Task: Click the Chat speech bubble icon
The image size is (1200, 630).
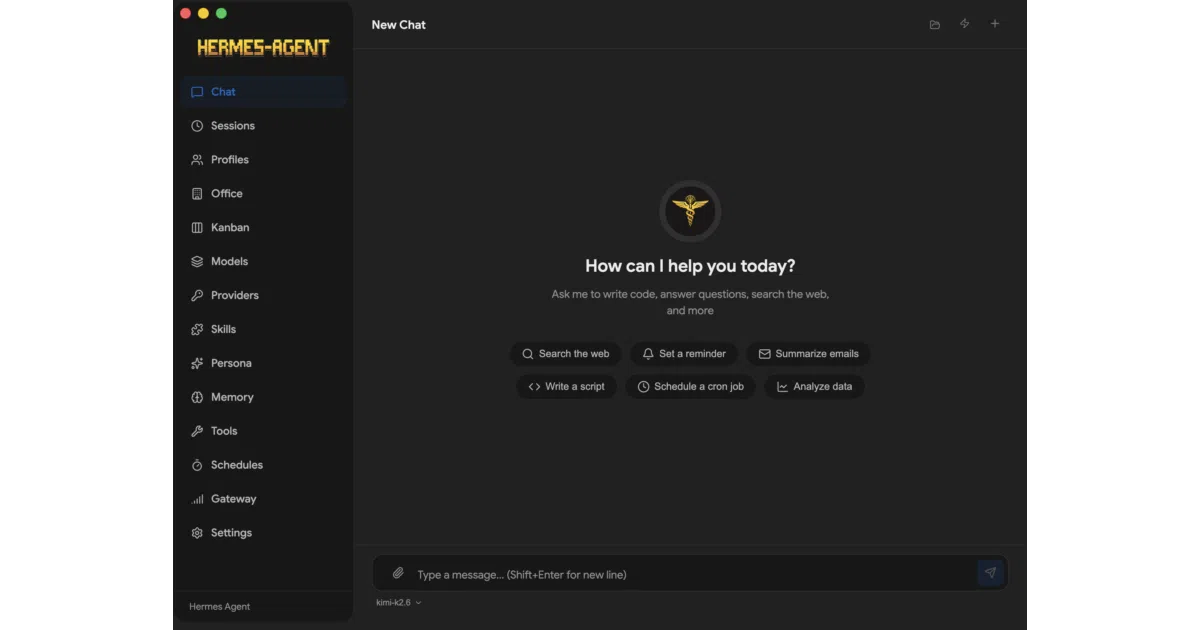Action: click(x=197, y=92)
